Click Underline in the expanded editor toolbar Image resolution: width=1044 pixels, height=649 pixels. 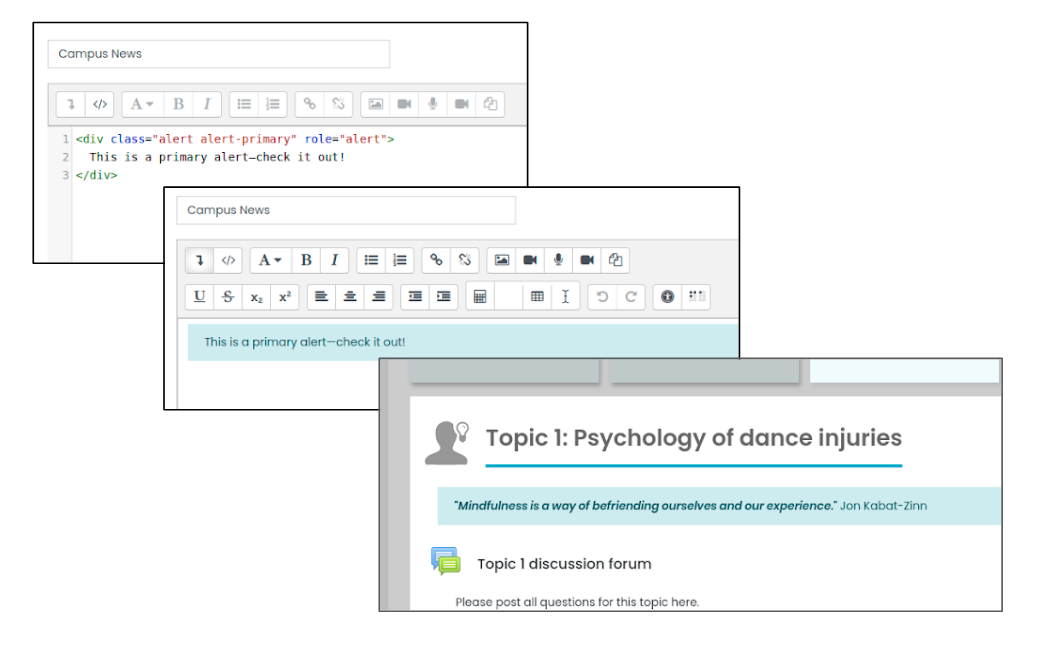[200, 297]
